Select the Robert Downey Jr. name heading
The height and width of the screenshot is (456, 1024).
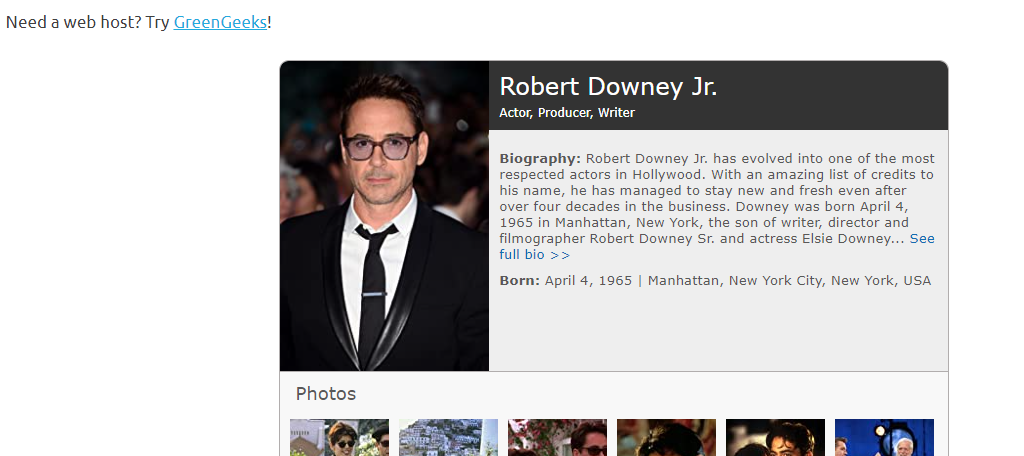point(608,86)
